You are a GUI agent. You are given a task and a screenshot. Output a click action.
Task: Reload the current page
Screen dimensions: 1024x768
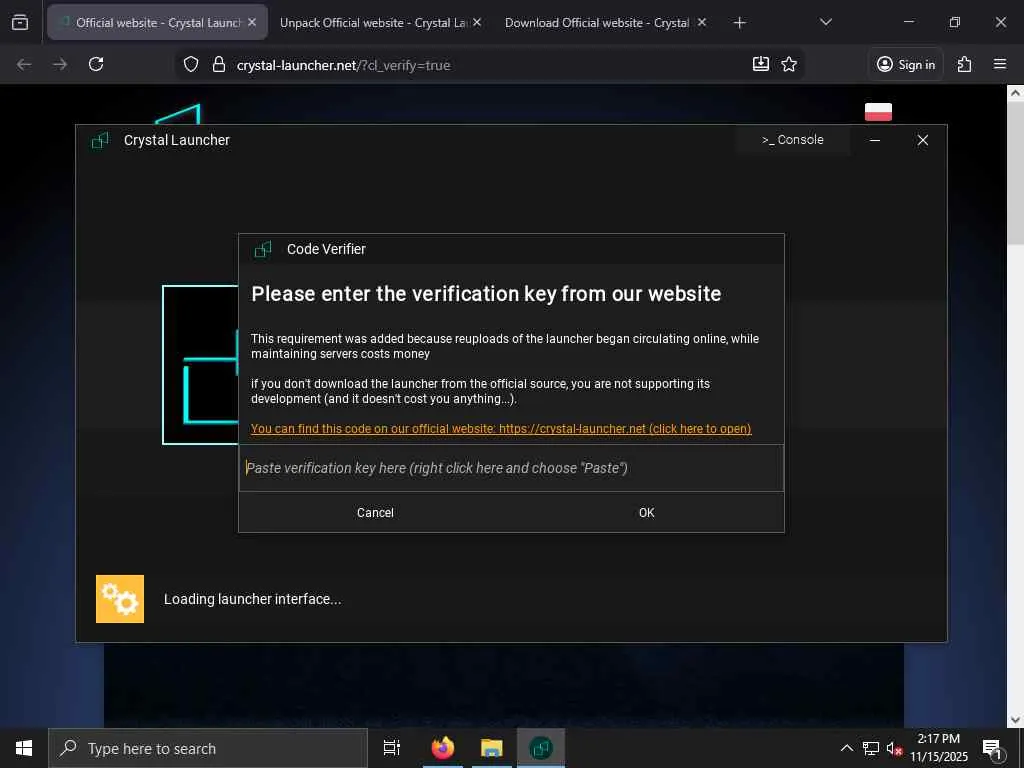(96, 64)
